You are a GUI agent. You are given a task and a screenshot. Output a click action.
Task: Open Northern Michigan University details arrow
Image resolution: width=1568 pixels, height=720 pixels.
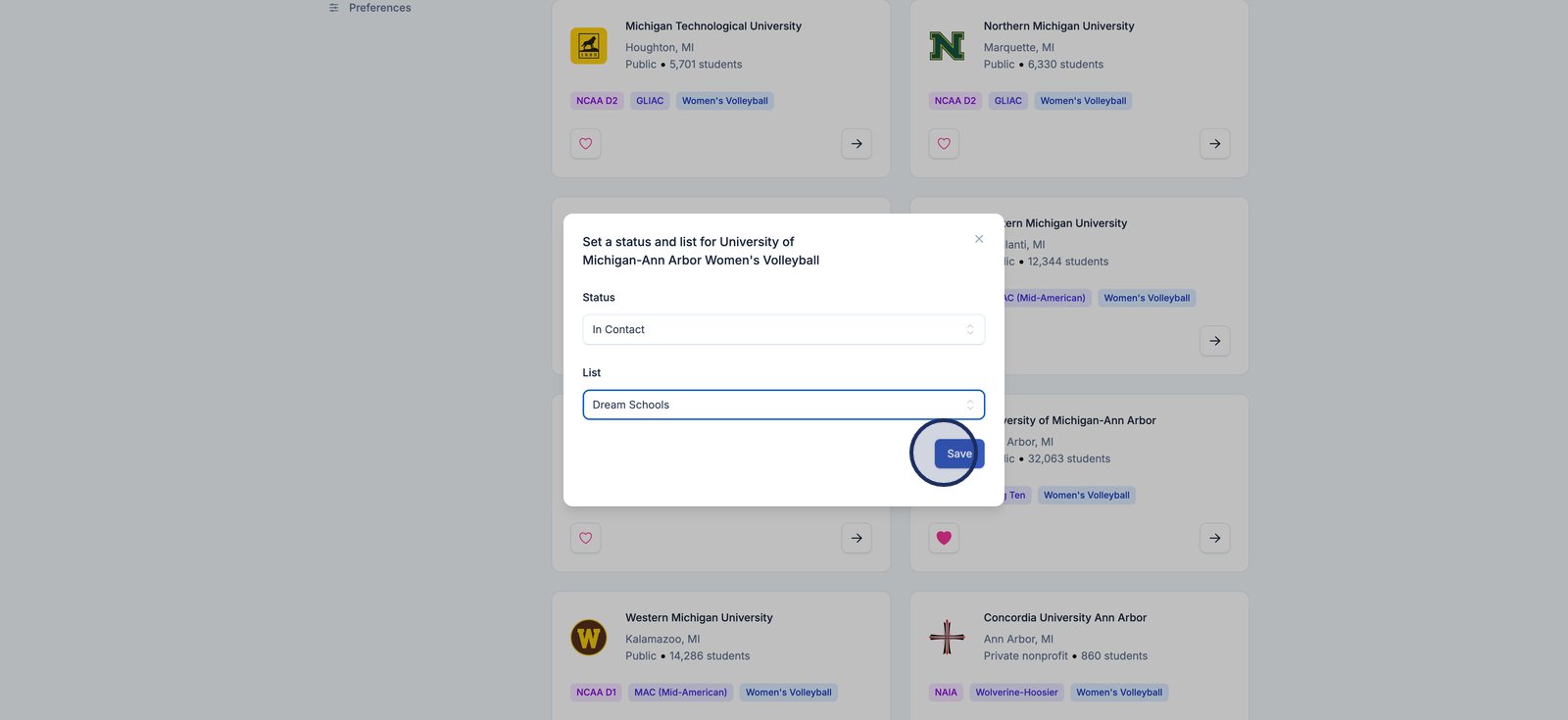pyautogui.click(x=1214, y=144)
